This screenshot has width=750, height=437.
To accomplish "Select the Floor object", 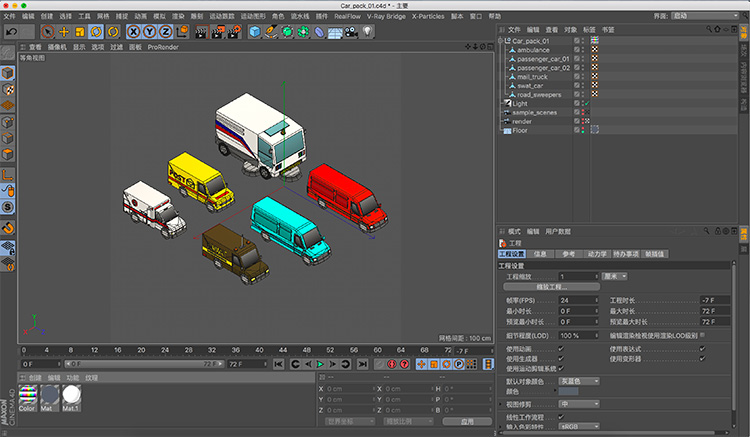I will 519,131.
